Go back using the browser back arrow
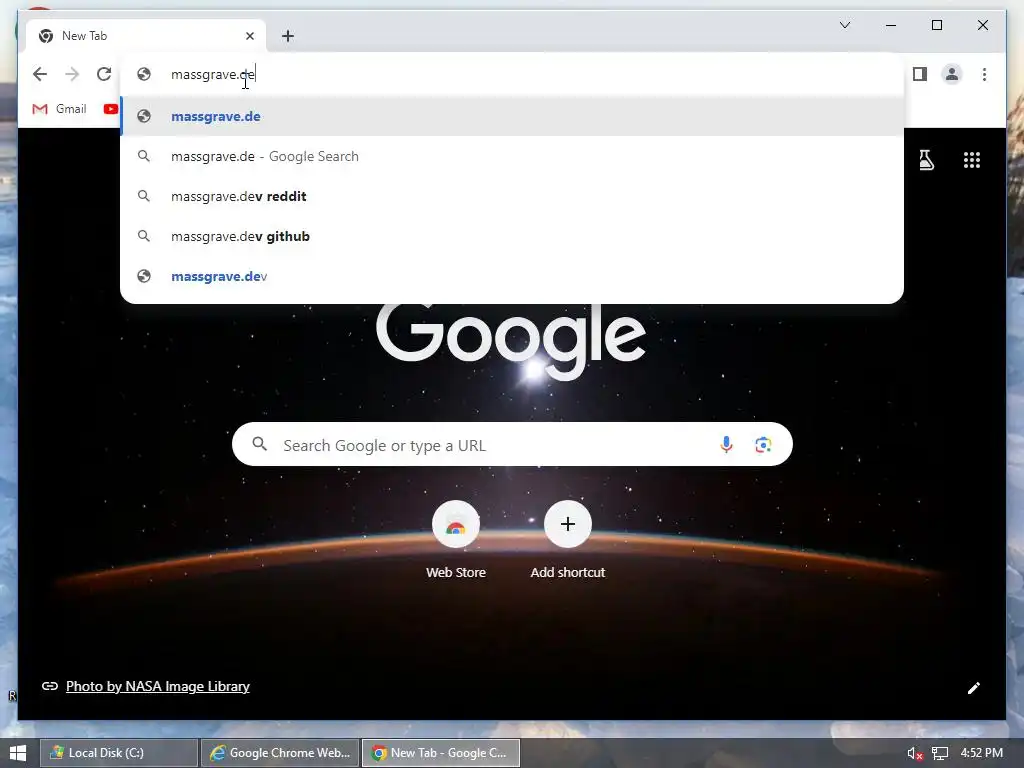This screenshot has height=768, width=1024. [x=40, y=74]
